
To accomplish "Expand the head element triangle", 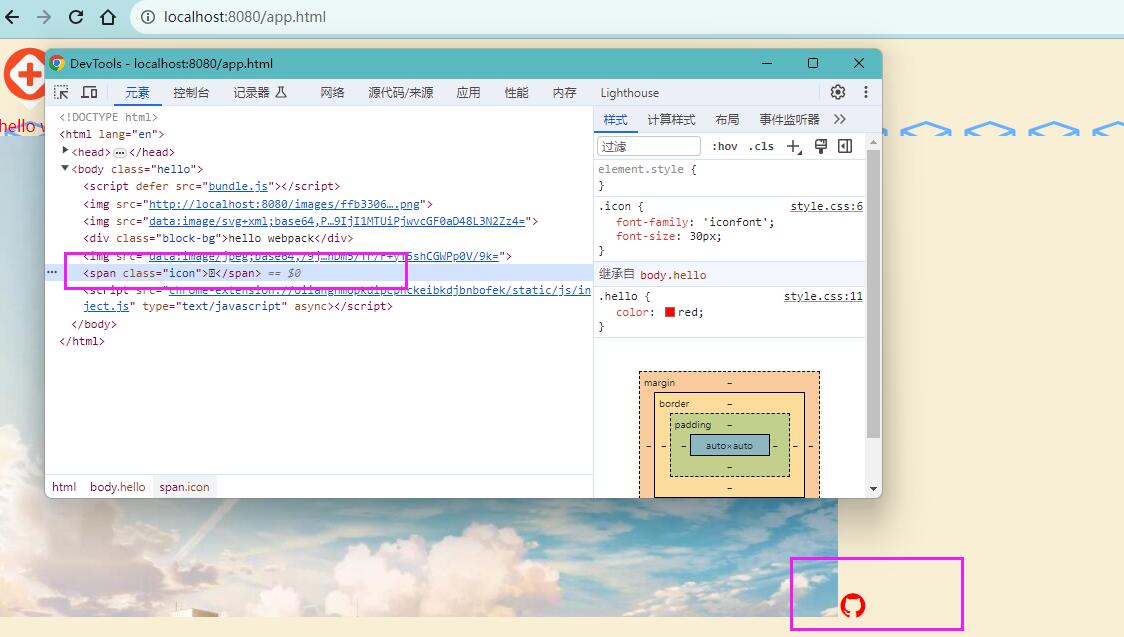I will 65,150.
